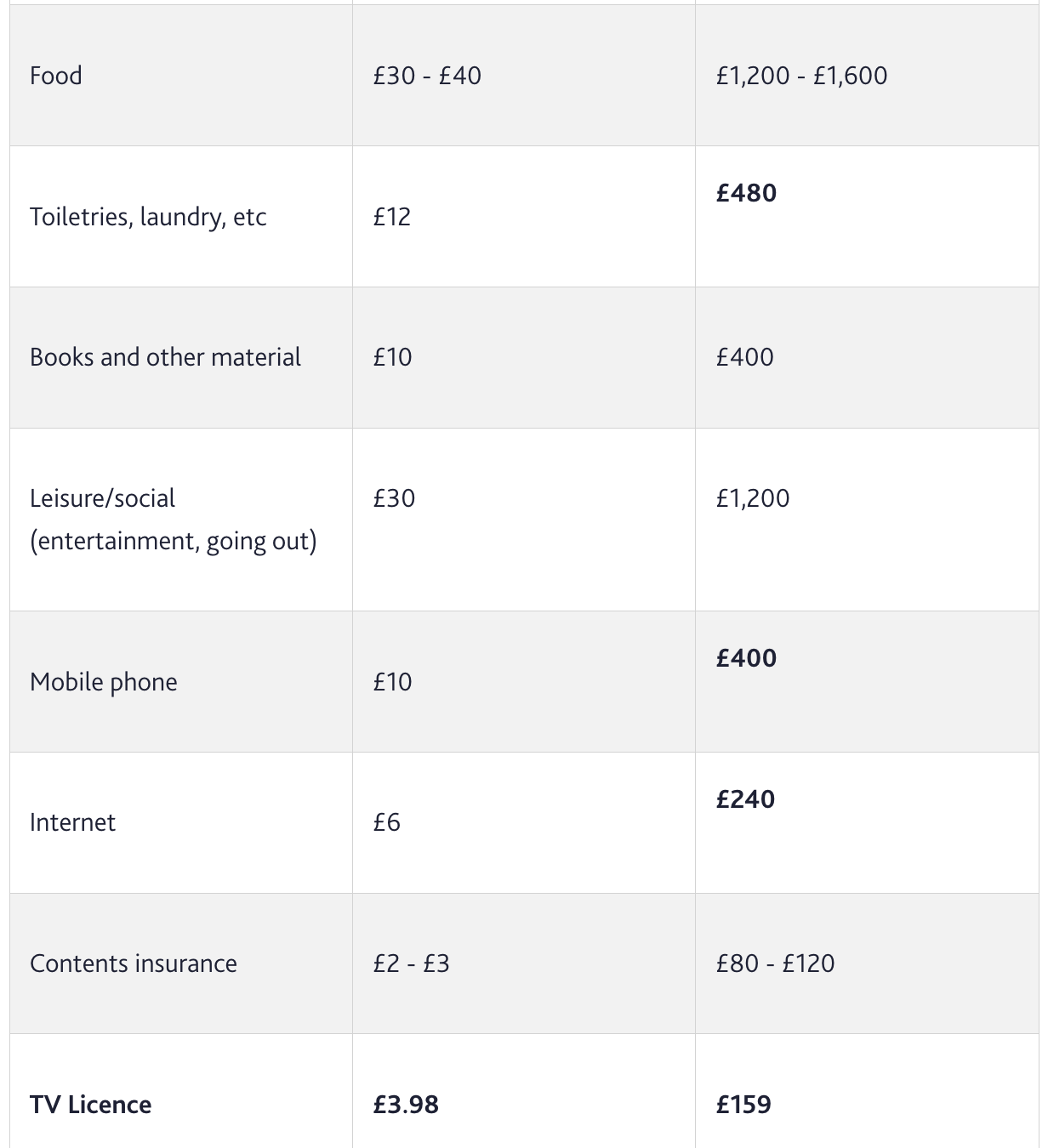This screenshot has height=1148, width=1048.
Task: Click the bold TV Licence label
Action: 91,1105
